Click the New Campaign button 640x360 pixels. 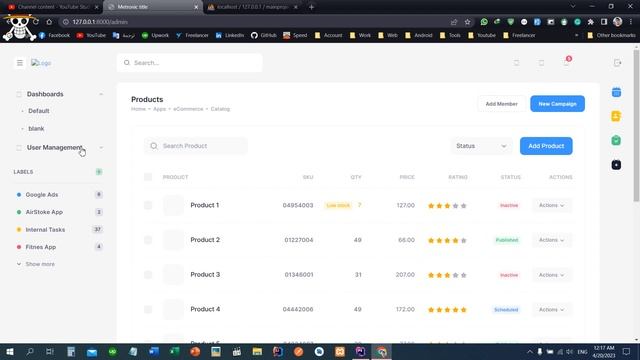(x=557, y=104)
